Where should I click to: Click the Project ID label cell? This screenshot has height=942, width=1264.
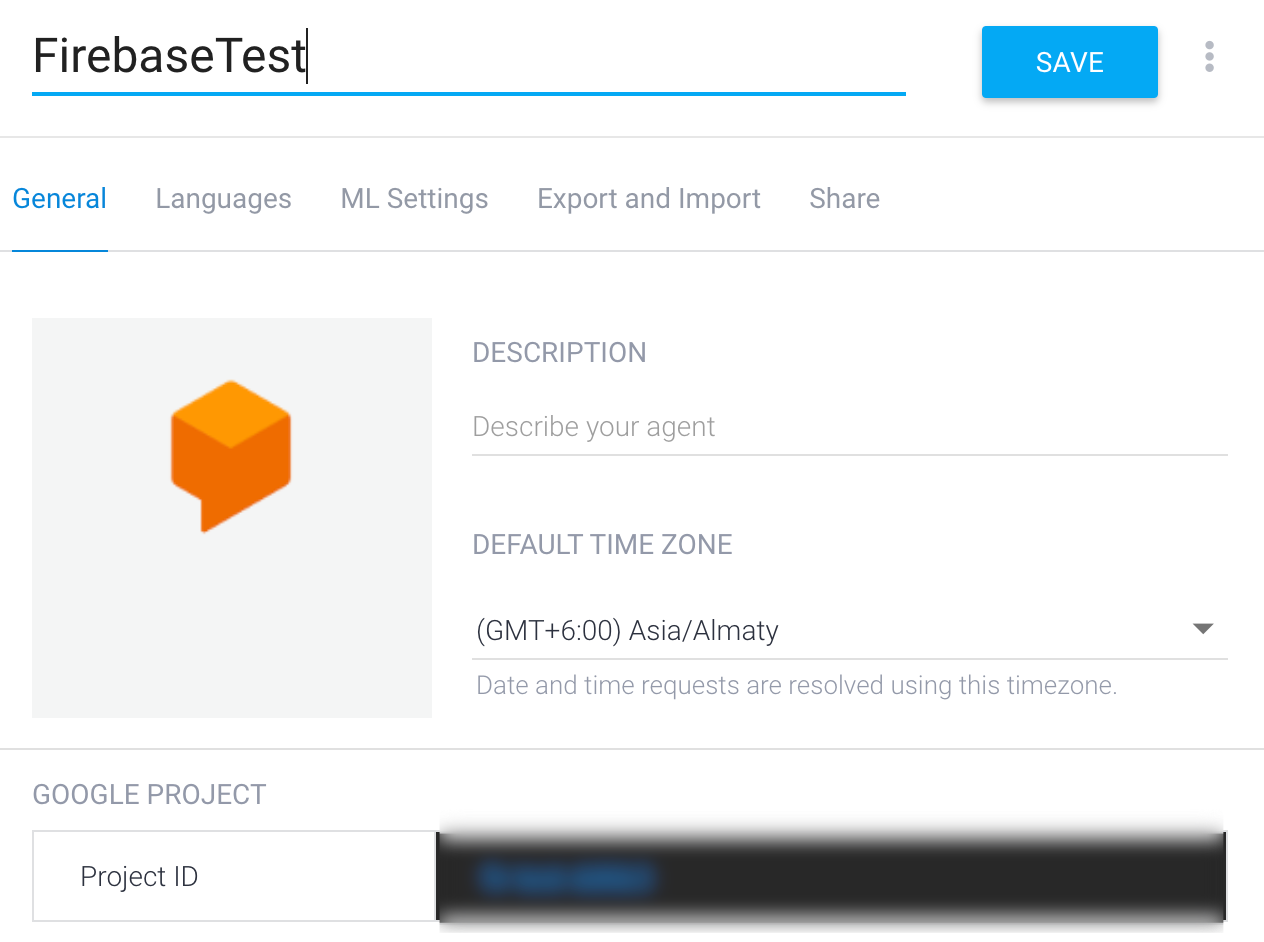tap(235, 876)
